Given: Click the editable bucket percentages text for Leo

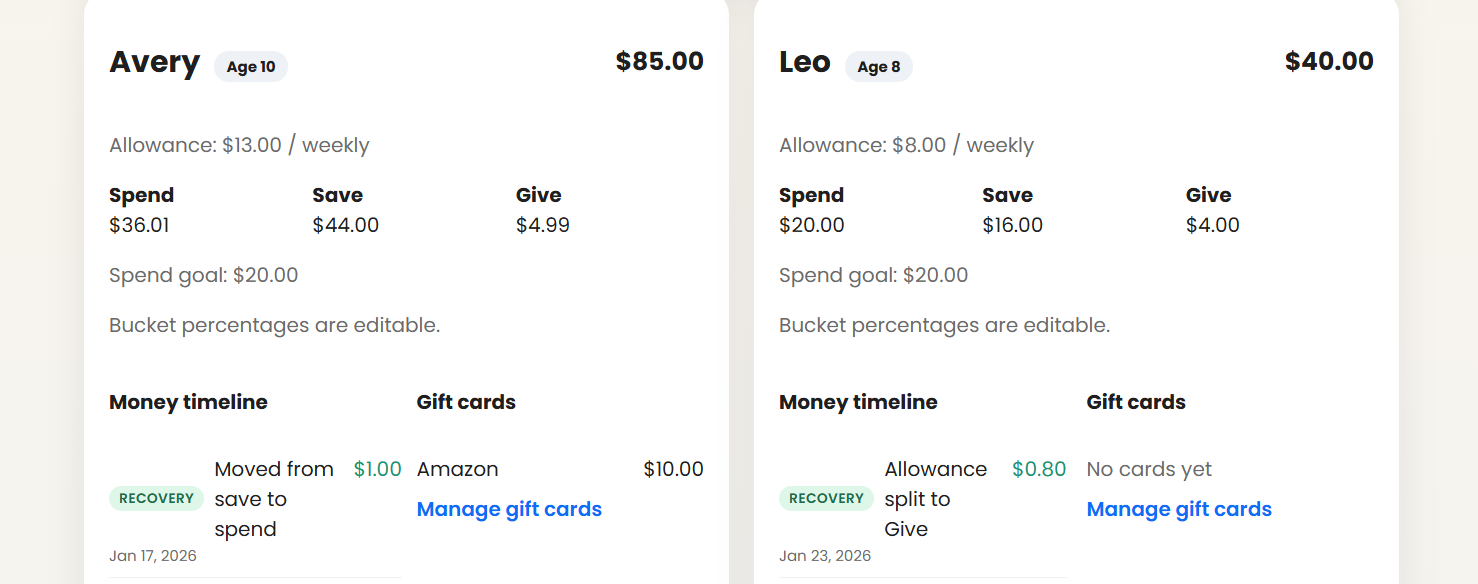Looking at the screenshot, I should tap(944, 325).
